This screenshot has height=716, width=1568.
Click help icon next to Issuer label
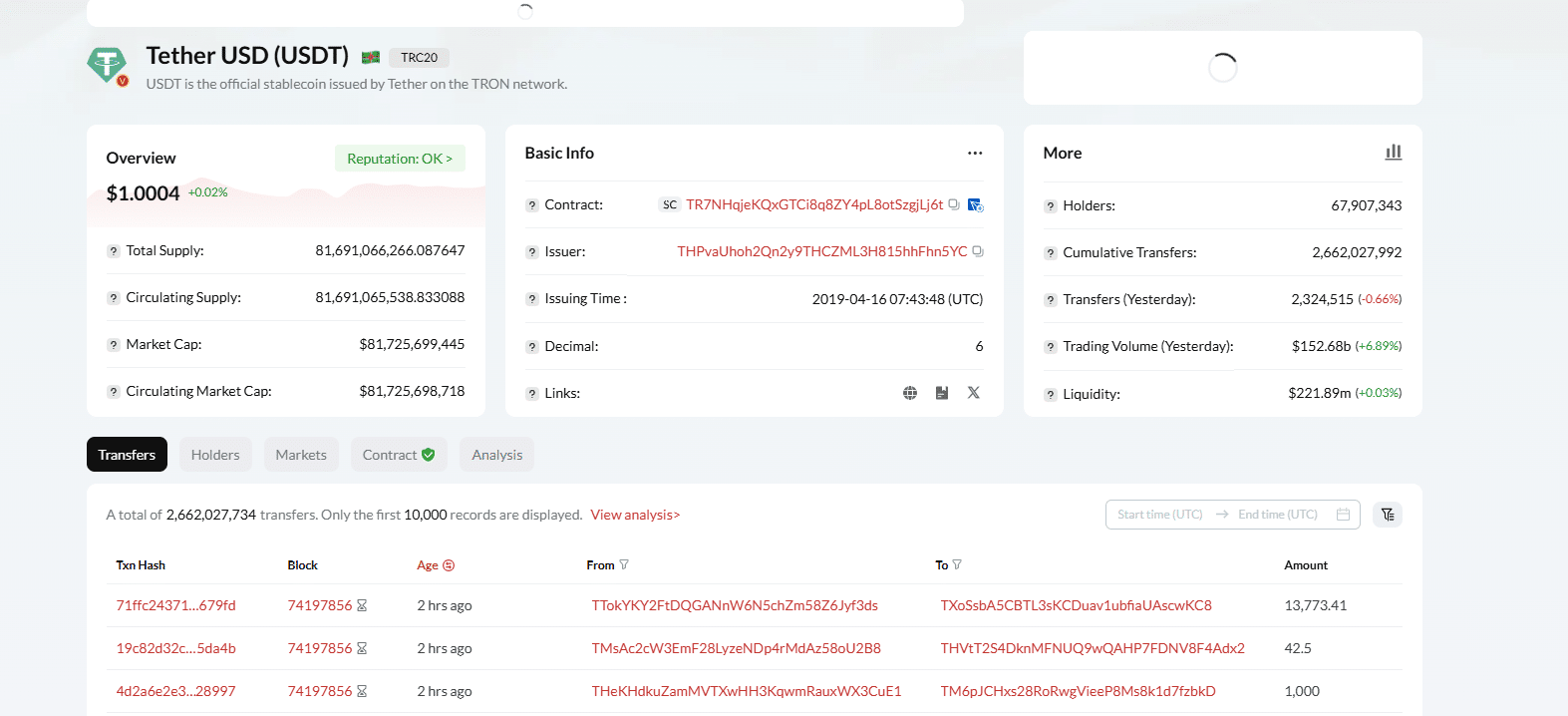[532, 252]
